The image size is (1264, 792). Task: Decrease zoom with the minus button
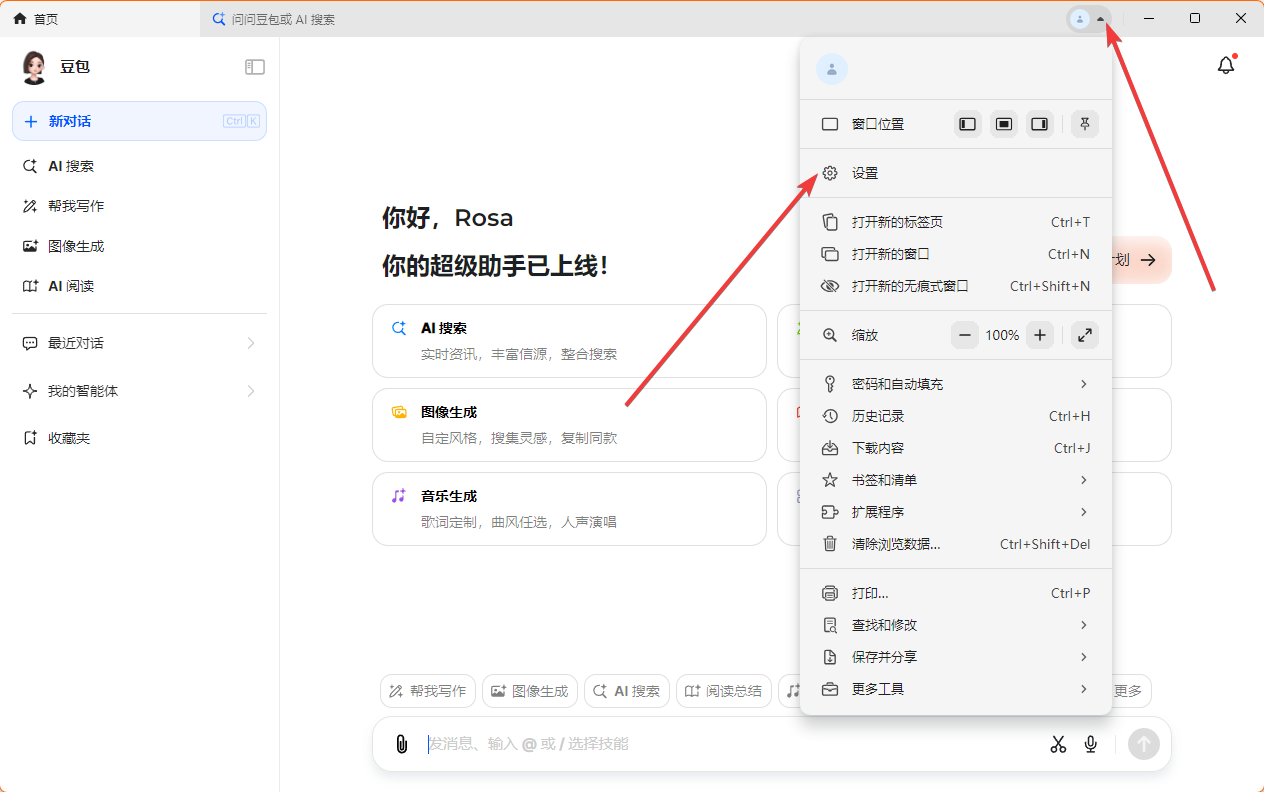pyautogui.click(x=965, y=335)
